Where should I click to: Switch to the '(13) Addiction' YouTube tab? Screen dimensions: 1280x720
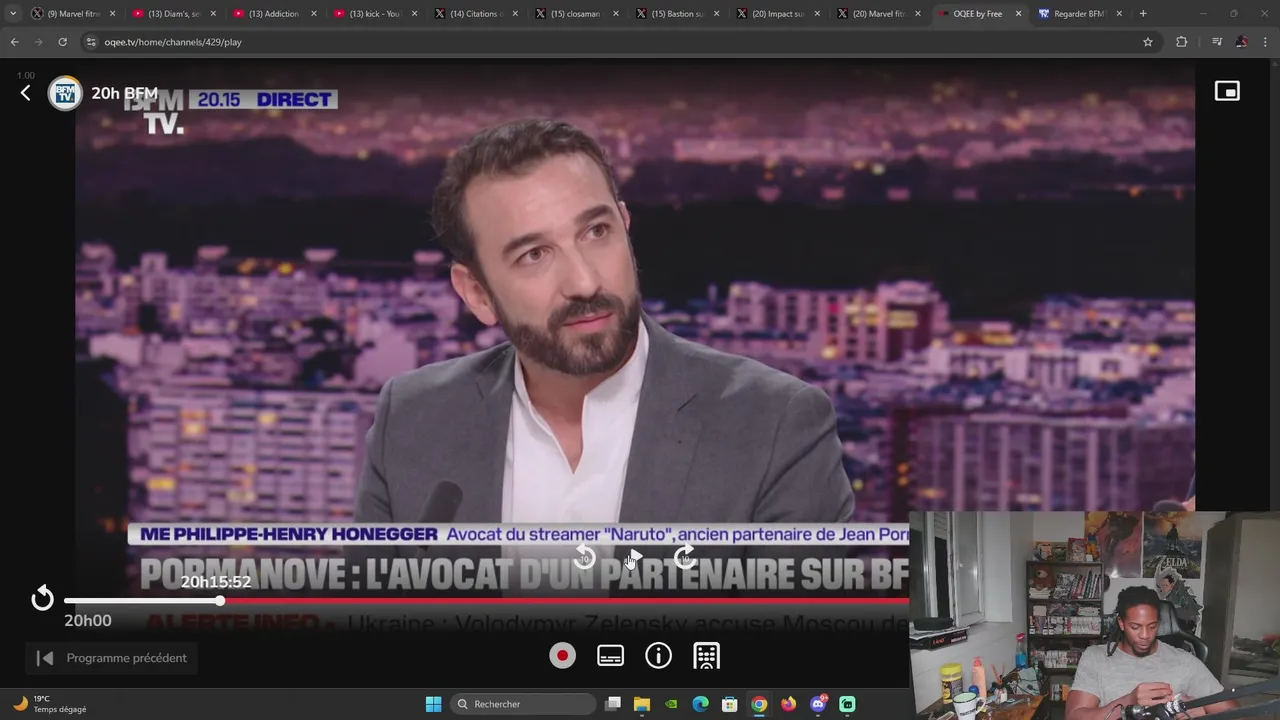click(275, 14)
